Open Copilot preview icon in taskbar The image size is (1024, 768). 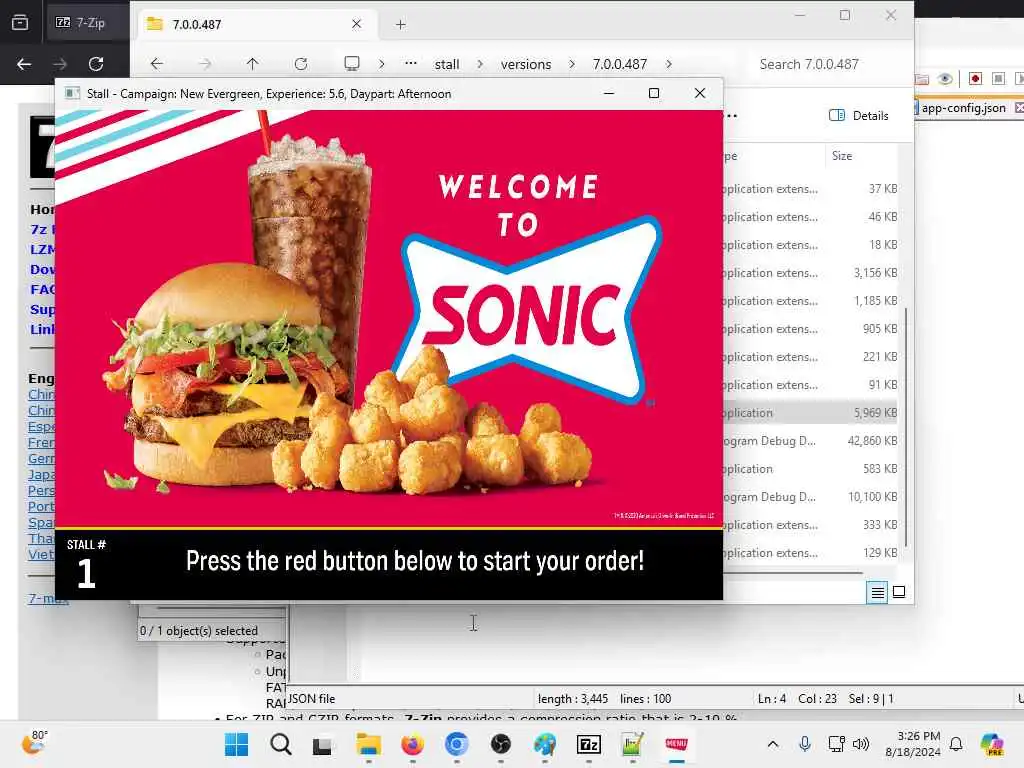click(992, 744)
